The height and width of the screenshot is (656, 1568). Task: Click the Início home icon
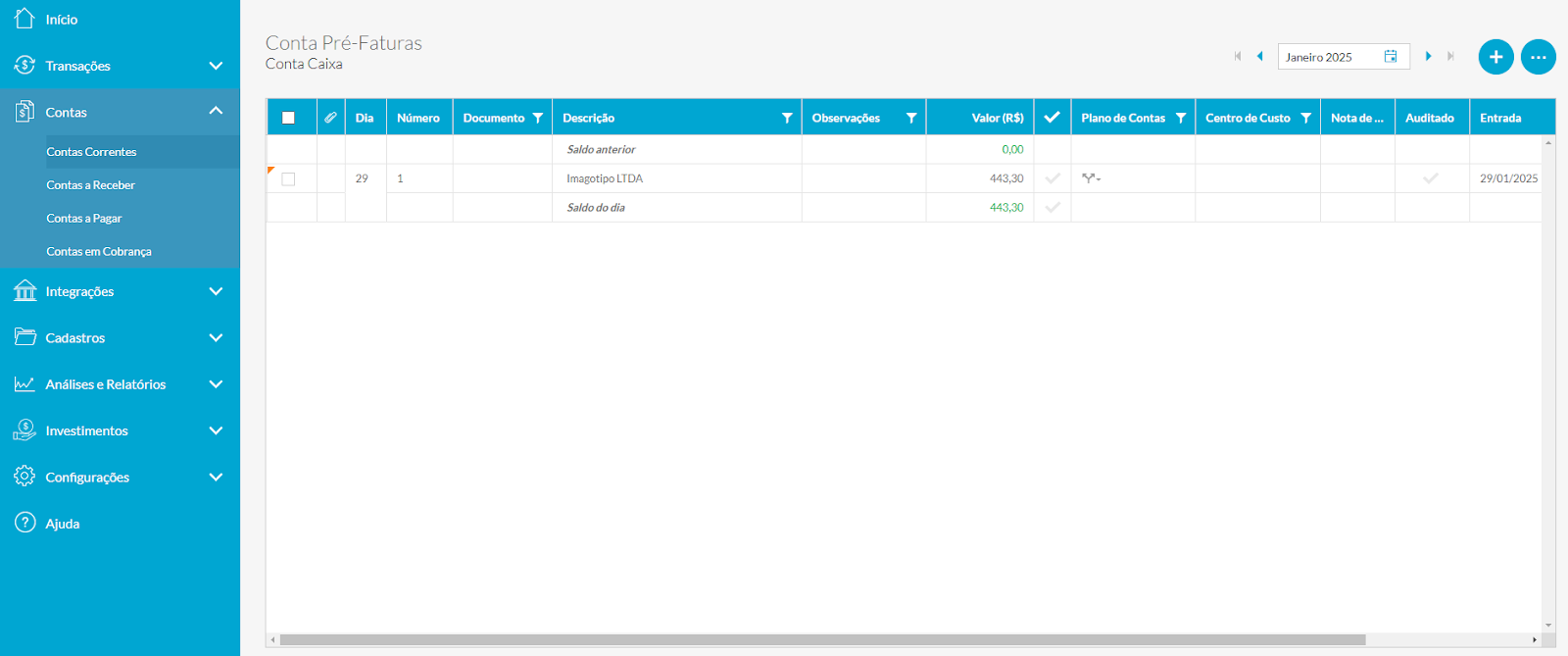pos(24,18)
